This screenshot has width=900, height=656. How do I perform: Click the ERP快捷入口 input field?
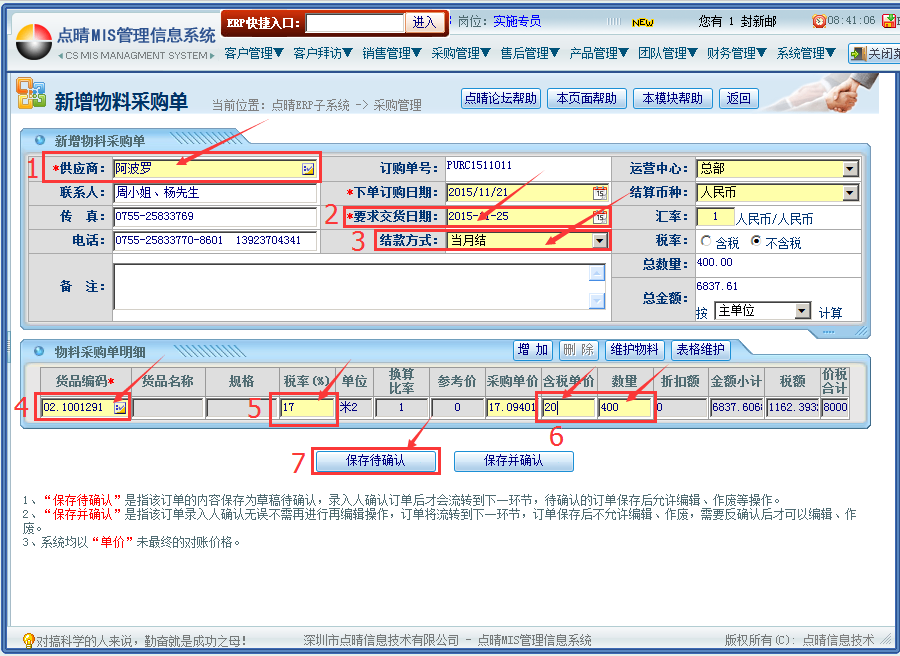pos(355,22)
